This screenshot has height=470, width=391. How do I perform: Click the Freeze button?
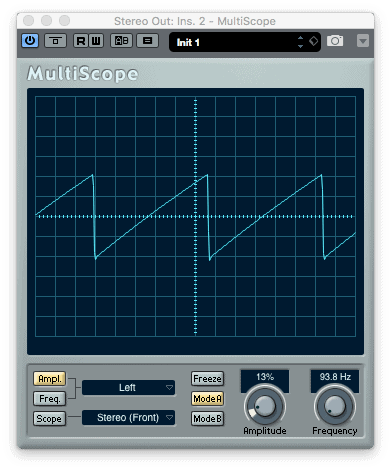207,379
